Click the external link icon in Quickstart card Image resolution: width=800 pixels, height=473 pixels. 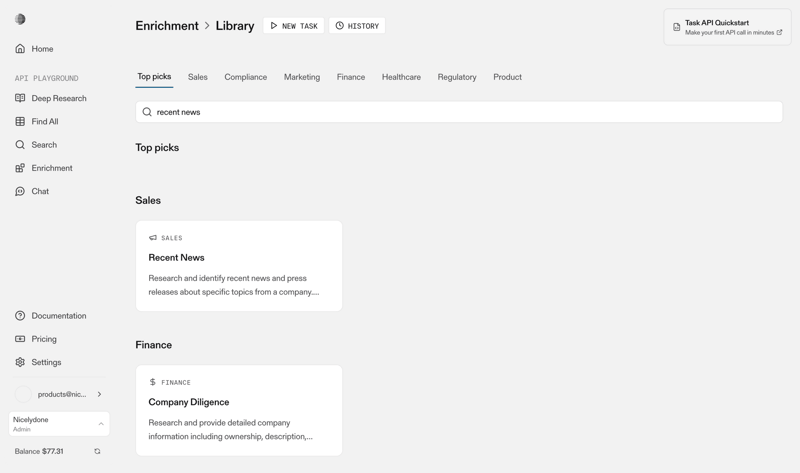[779, 32]
